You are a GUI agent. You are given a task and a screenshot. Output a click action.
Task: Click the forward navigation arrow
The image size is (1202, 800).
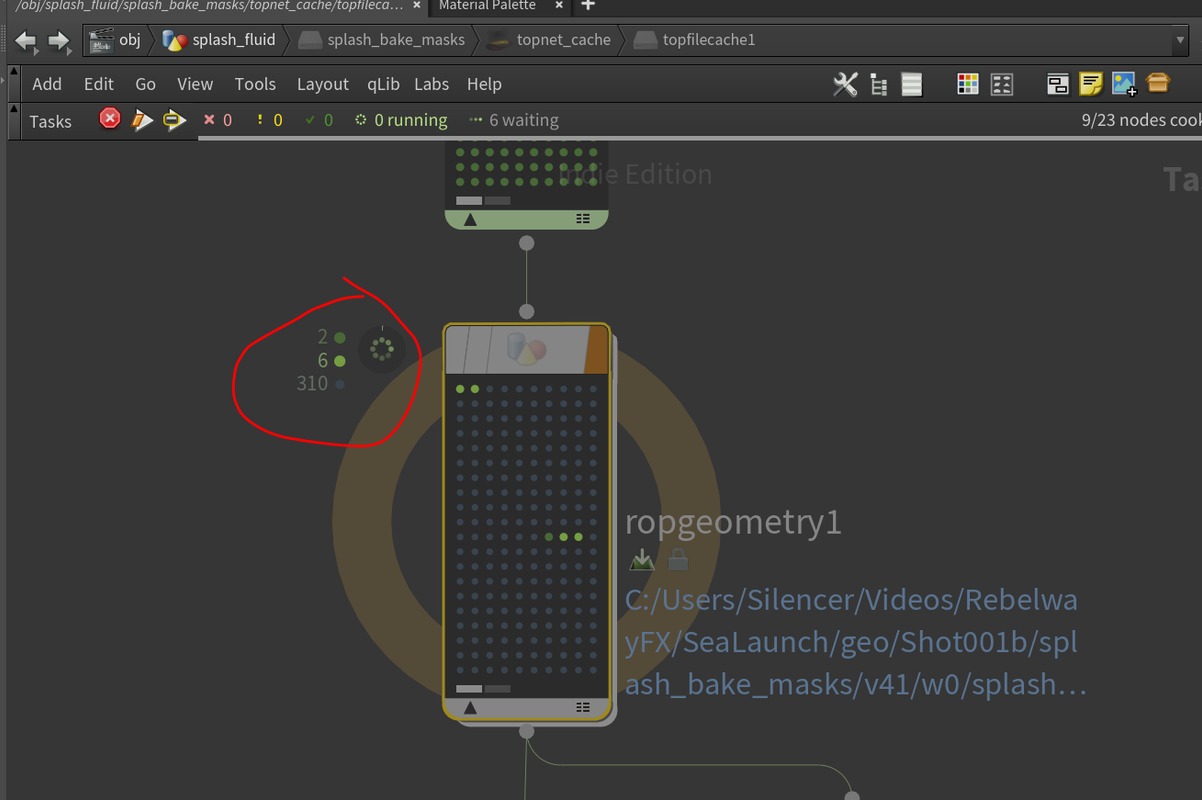59,41
